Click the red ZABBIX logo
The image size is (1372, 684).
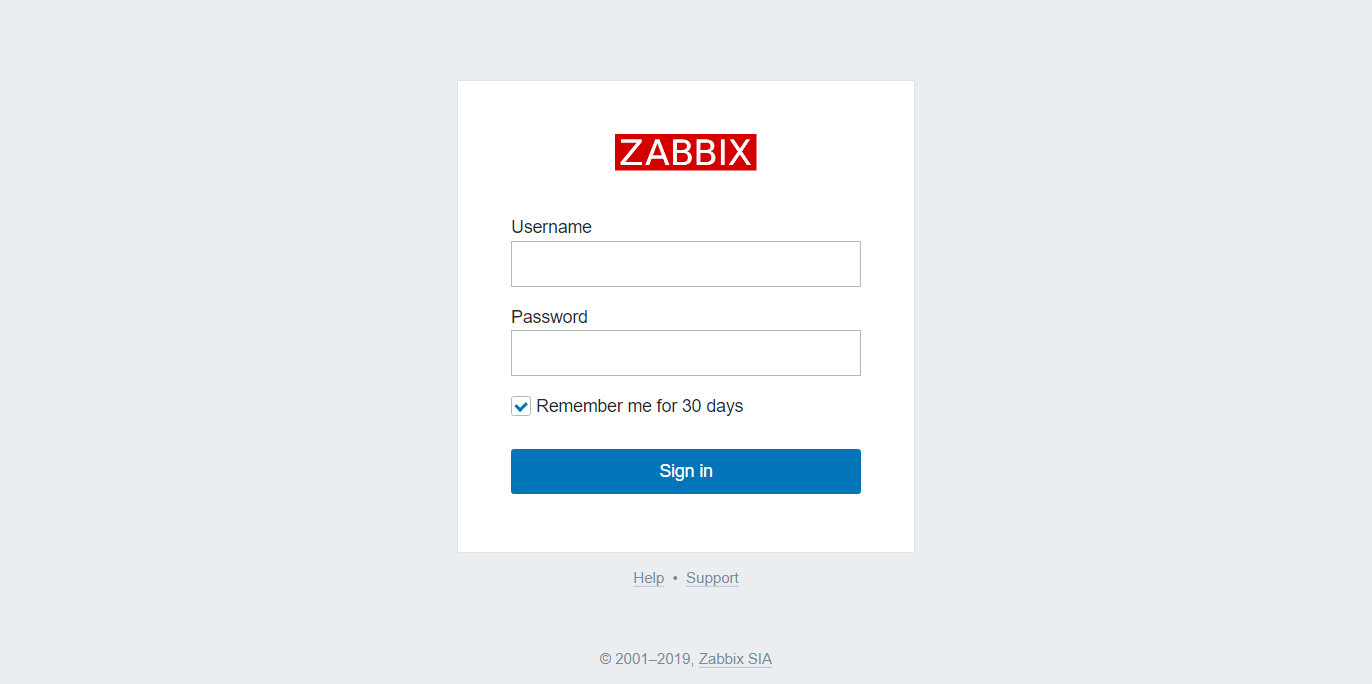pos(685,152)
